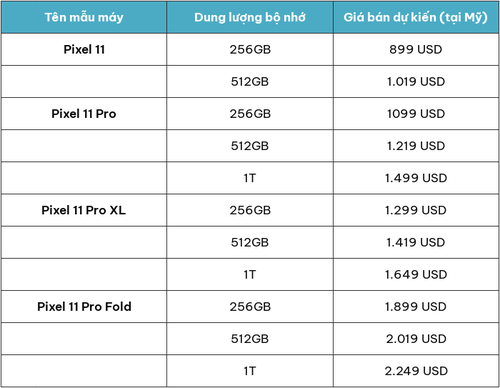Click the 1.649 USD price cell
Viewport: 500px width, 388px height.
coord(416,274)
